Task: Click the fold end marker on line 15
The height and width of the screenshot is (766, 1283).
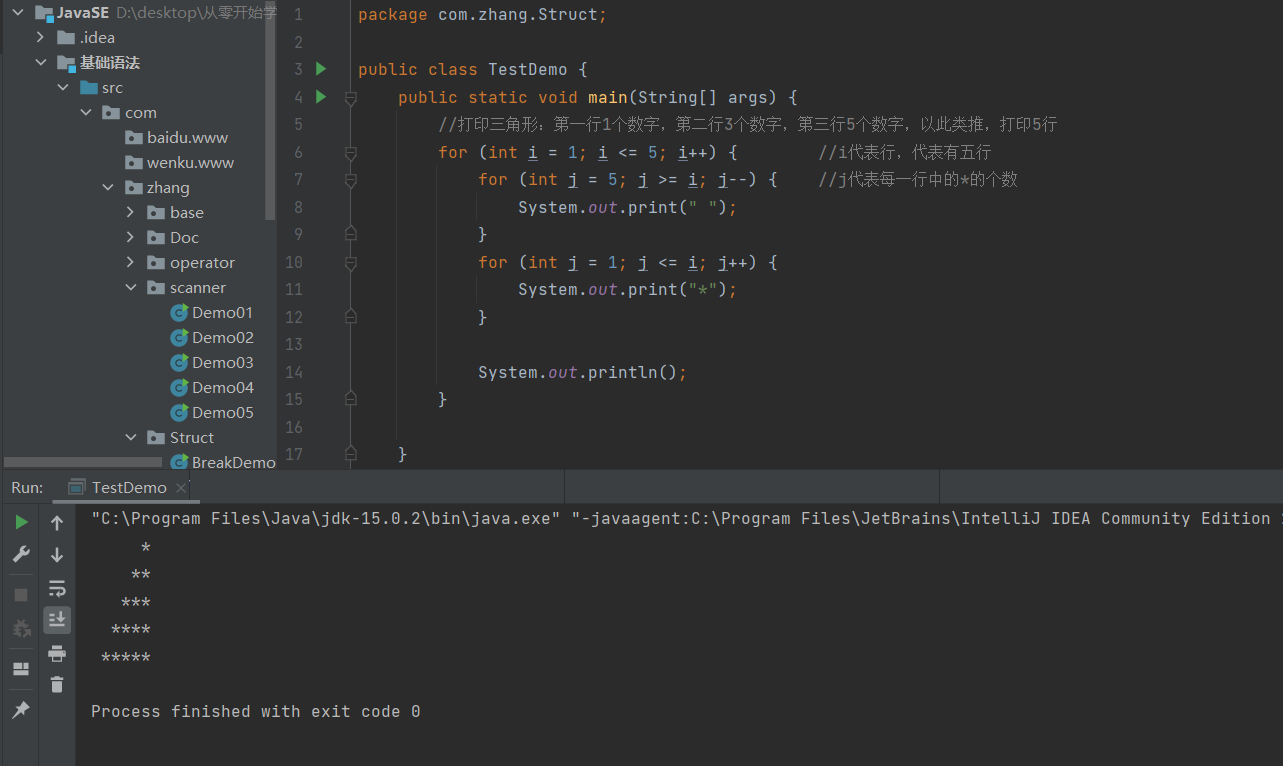Action: (x=350, y=398)
